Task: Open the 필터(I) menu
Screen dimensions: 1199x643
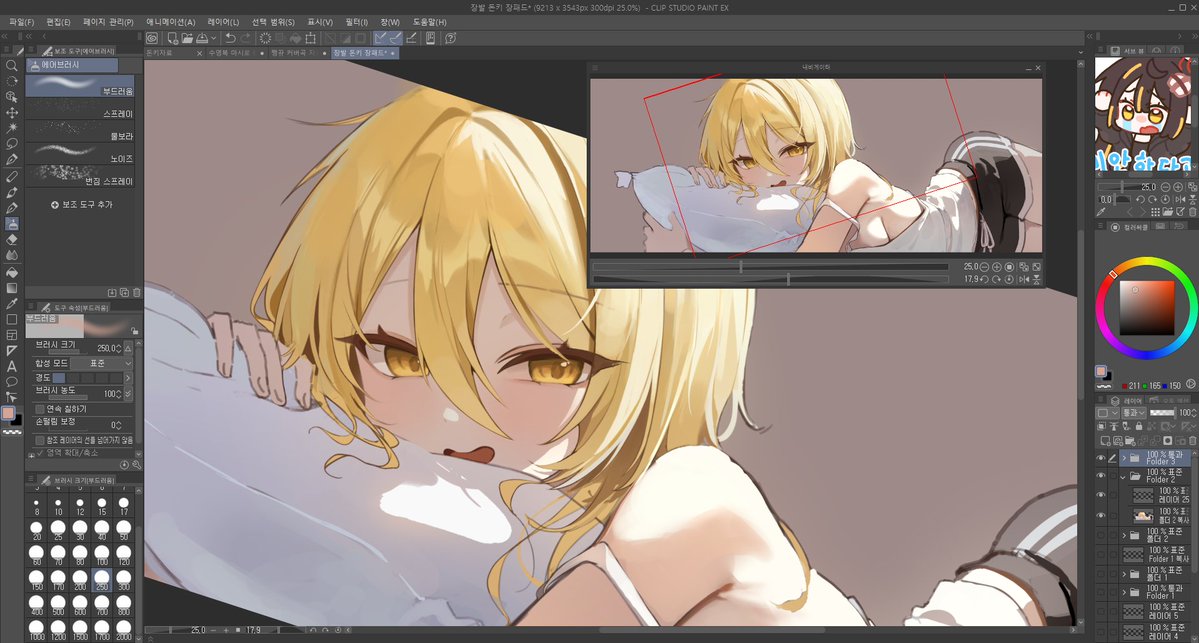Action: point(356,22)
